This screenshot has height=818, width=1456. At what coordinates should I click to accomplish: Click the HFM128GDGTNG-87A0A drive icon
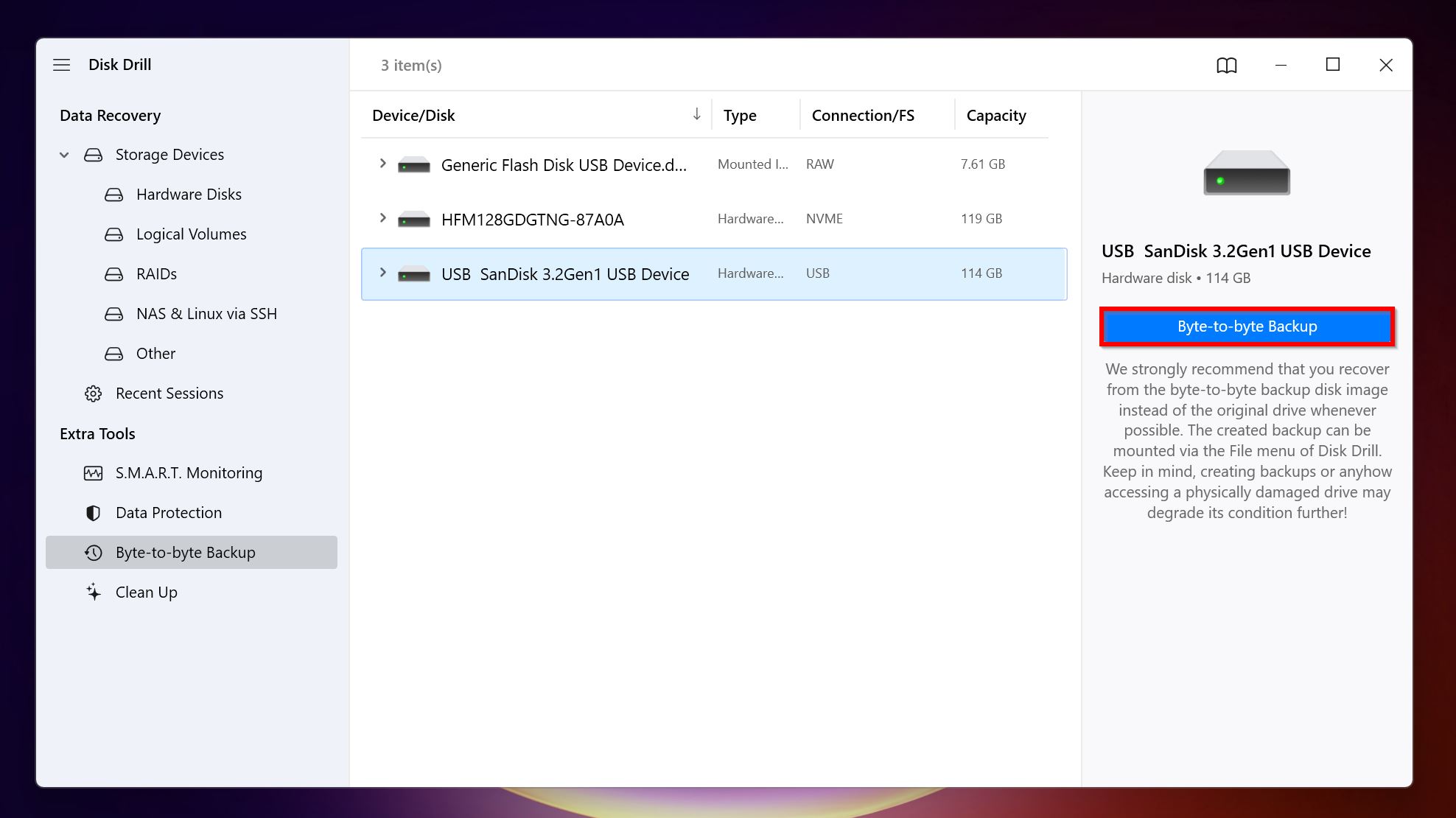(414, 220)
